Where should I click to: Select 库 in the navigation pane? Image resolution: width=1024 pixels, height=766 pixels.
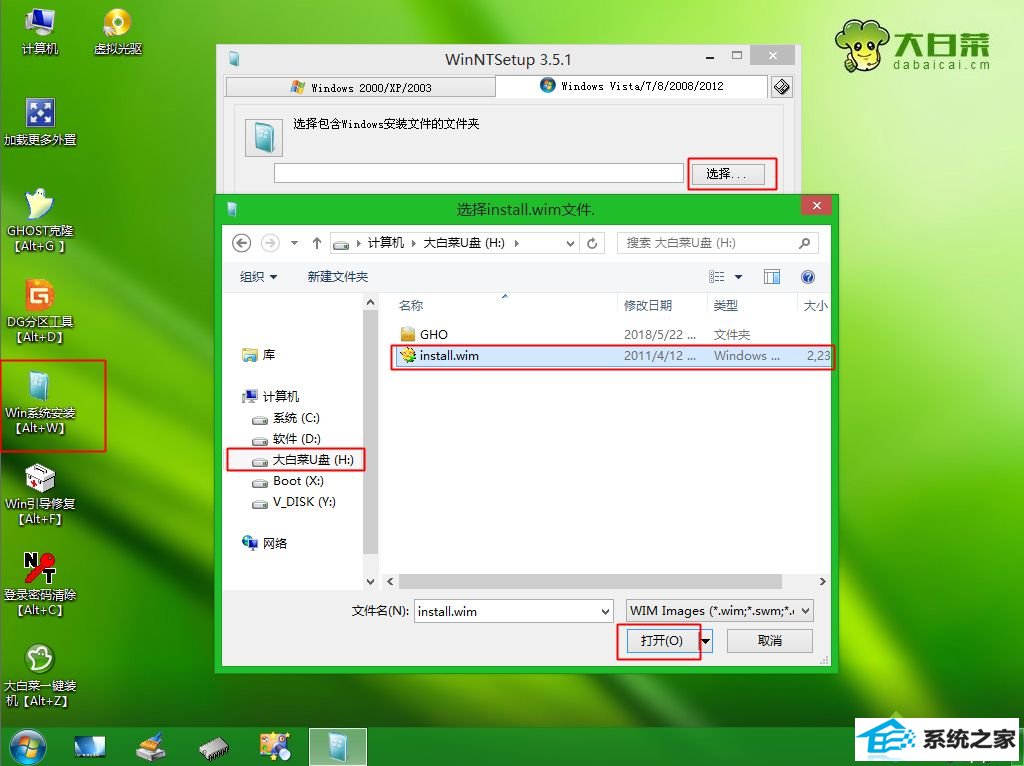click(x=259, y=355)
